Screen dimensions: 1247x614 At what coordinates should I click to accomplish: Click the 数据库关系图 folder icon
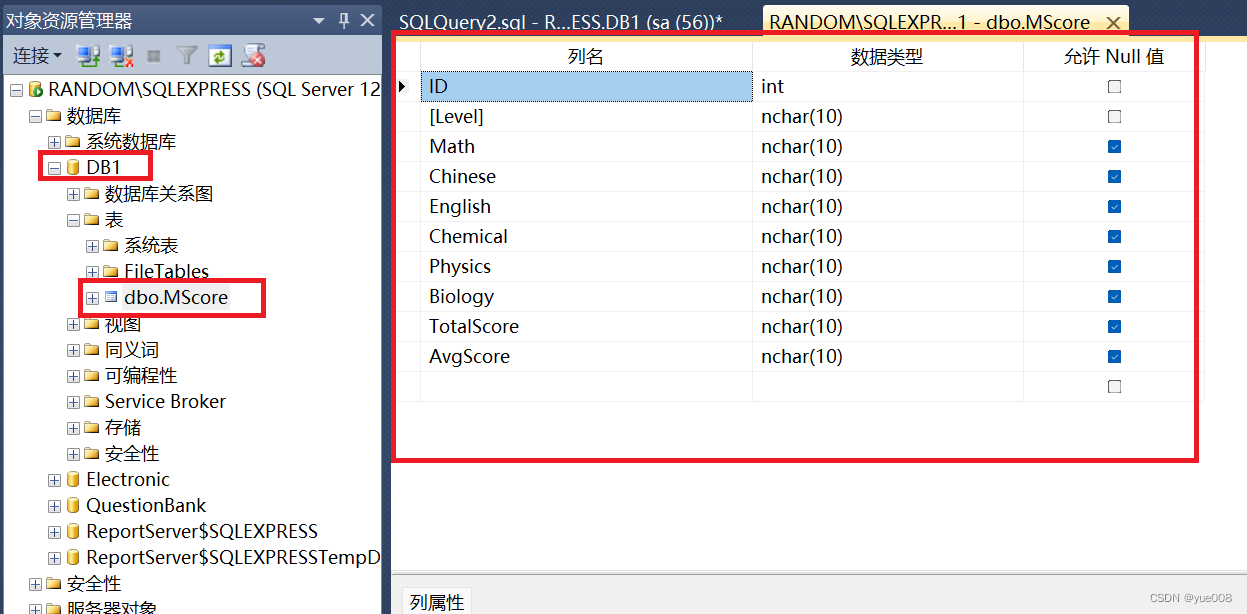tap(92, 193)
